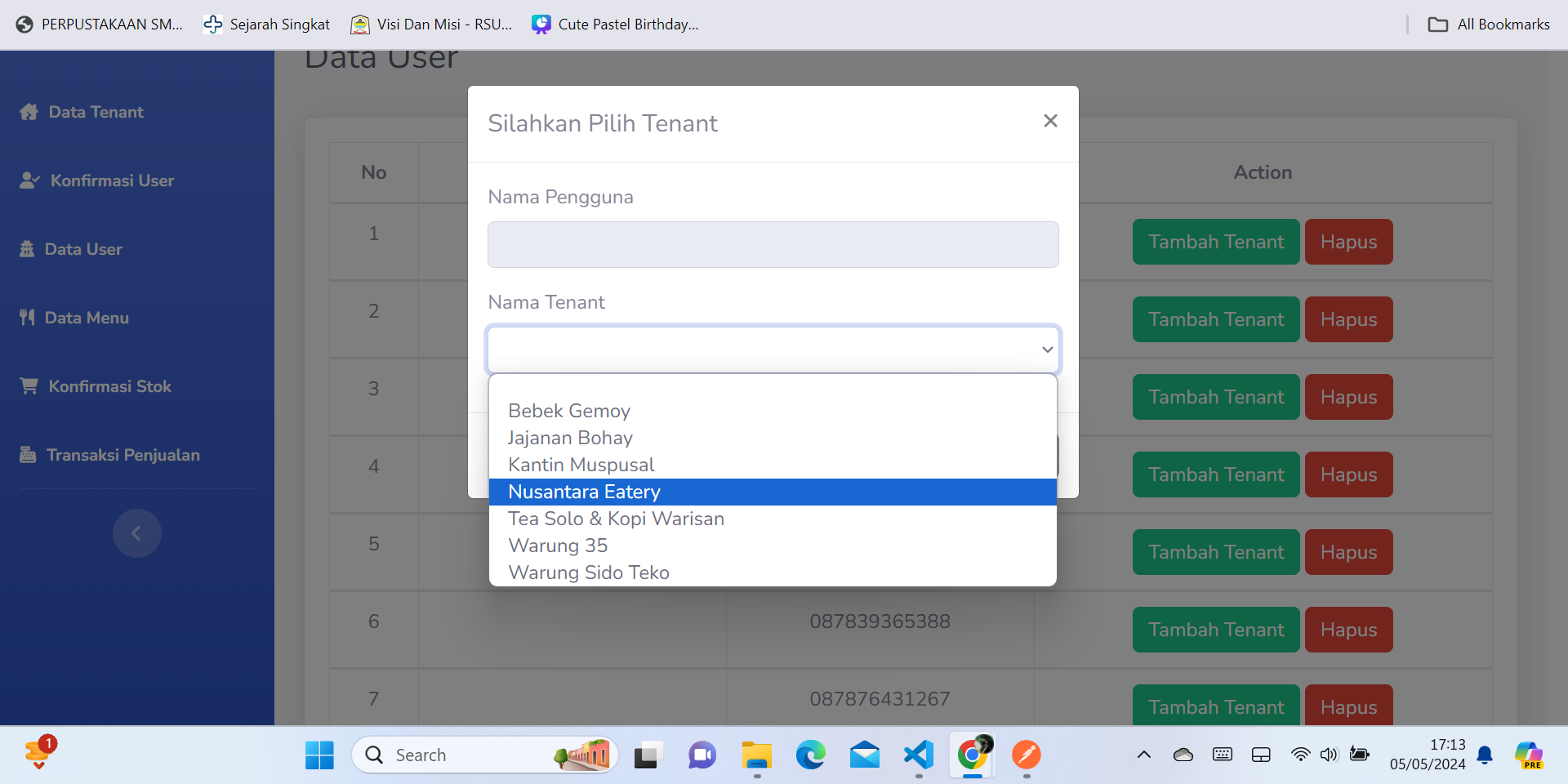The image size is (1568, 784).
Task: Select Tea Solo & Kopi Warisan option
Action: click(616, 519)
